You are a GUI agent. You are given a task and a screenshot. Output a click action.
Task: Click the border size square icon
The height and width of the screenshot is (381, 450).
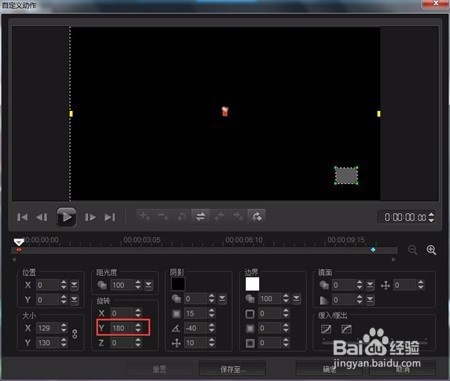tap(250, 314)
